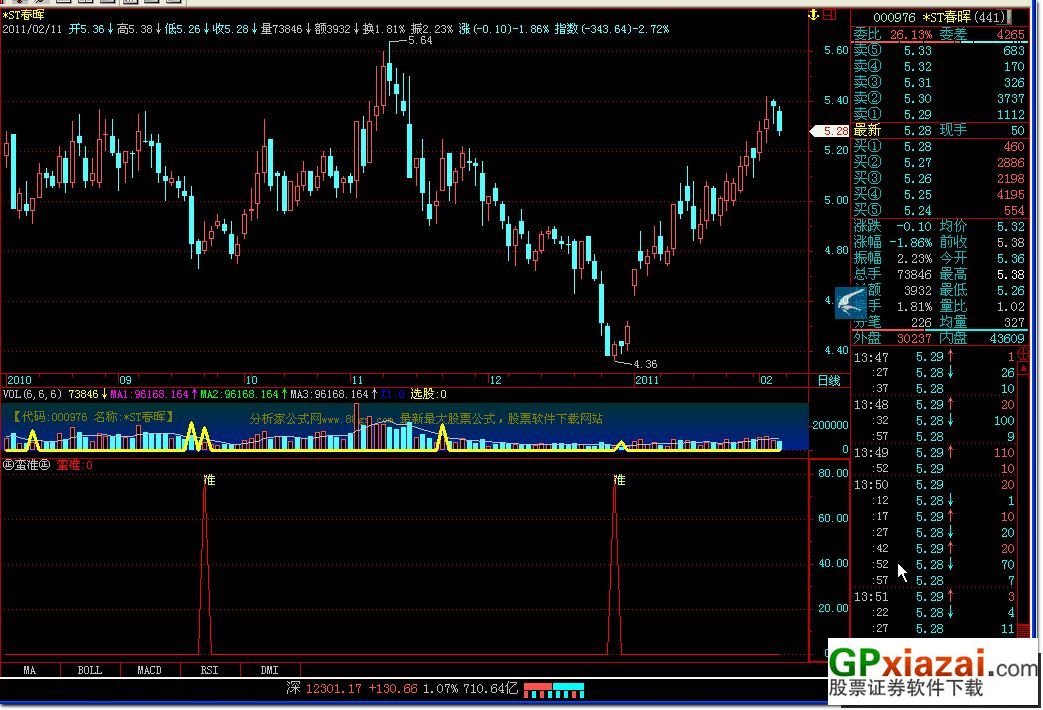
Task: Switch to the MA indicator tab
Action: [29, 670]
